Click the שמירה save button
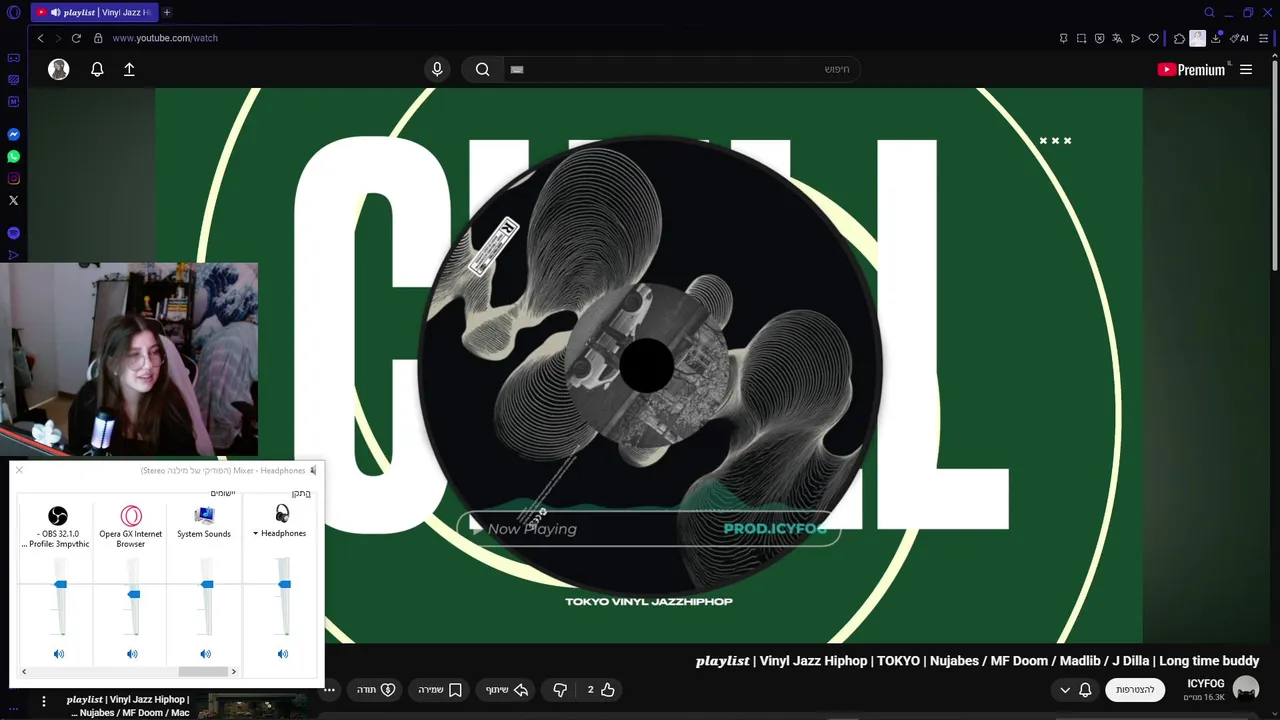 click(440, 690)
